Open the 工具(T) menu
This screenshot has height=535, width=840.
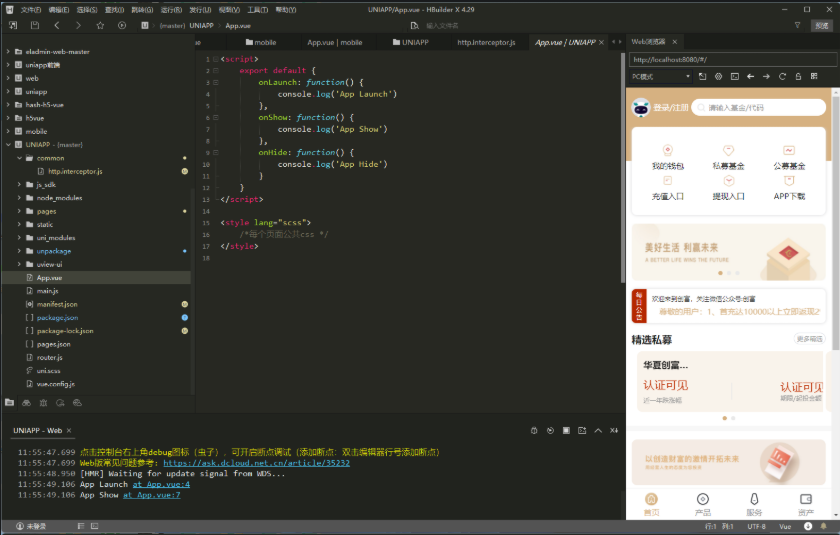tap(258, 10)
